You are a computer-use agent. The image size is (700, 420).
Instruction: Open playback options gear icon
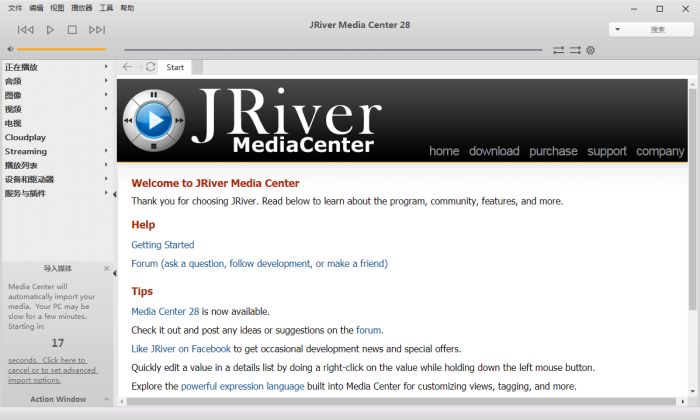tap(590, 50)
